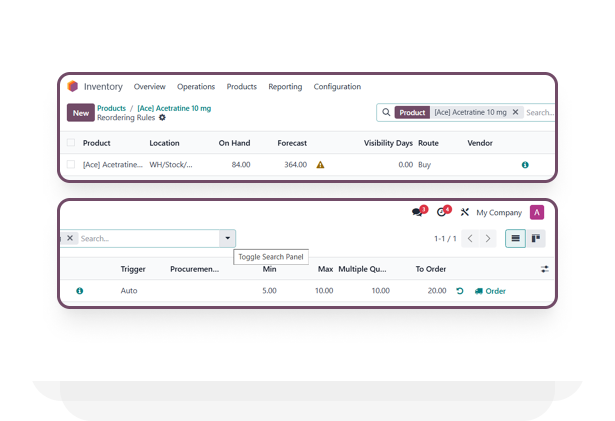
Task: Sort by Location column header
Action: pos(164,143)
